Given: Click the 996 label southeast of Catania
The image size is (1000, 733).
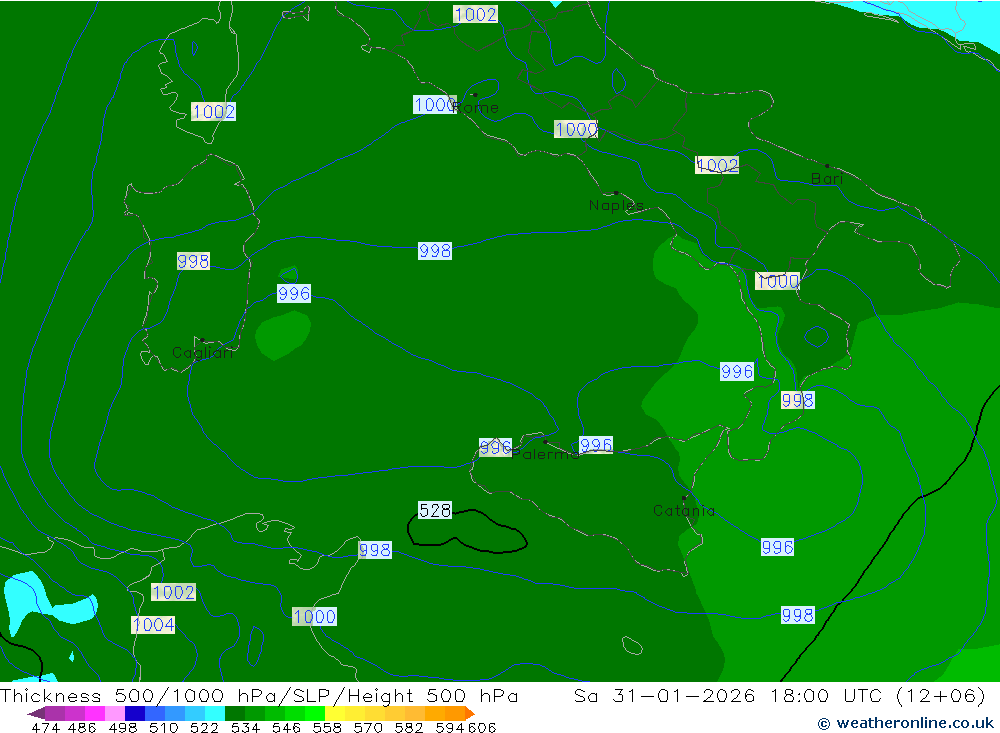Looking at the screenshot, I should 777,547.
